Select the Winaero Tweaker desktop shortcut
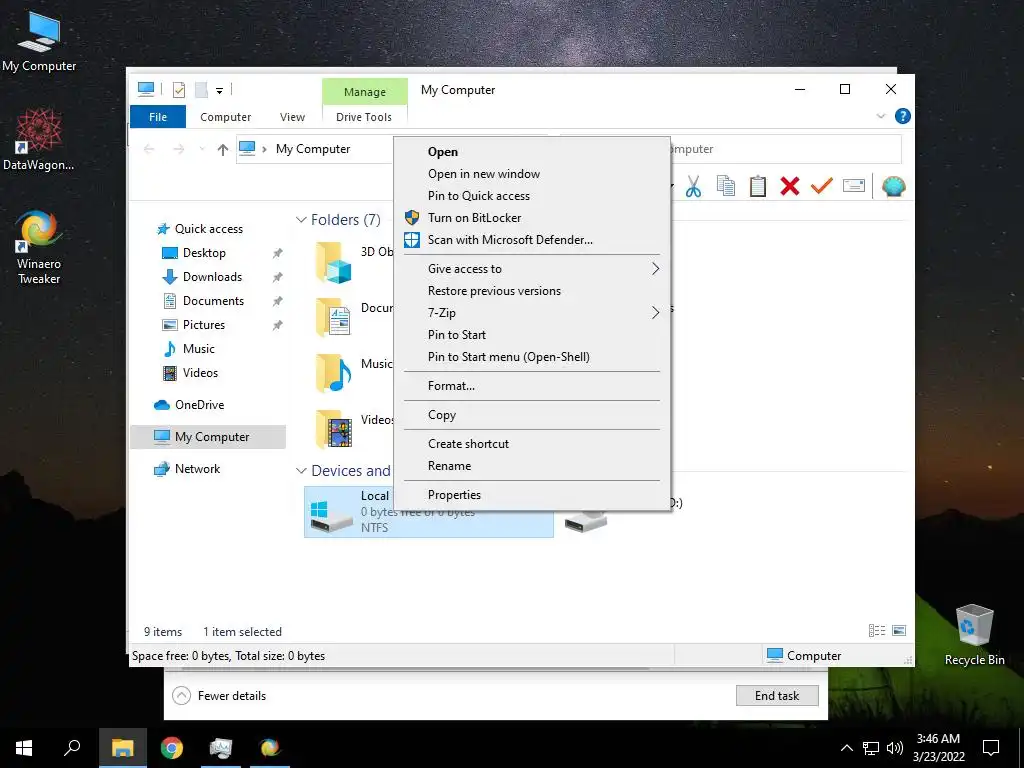The height and width of the screenshot is (768, 1024). coord(39,248)
